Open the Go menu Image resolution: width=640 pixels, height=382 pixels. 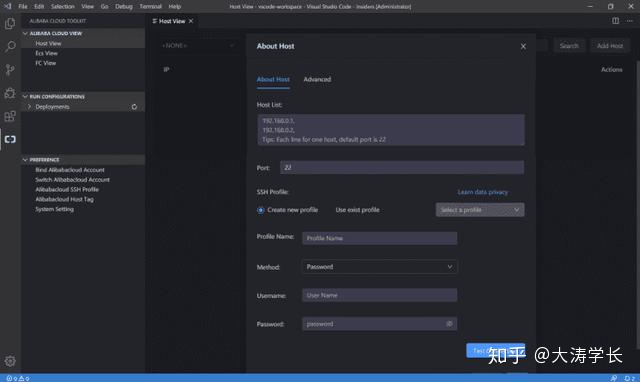point(104,7)
